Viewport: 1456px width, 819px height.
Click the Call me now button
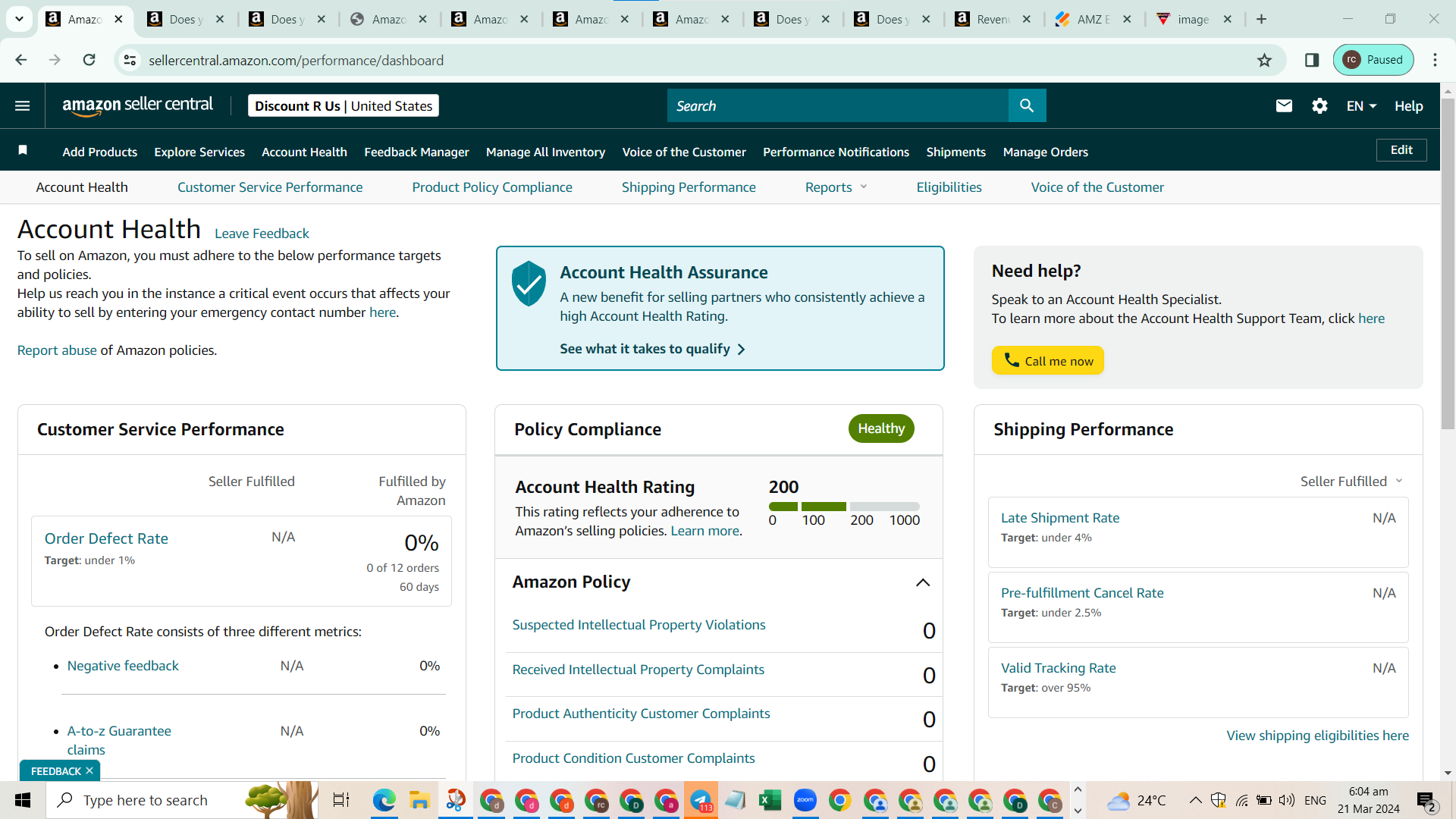coord(1048,361)
